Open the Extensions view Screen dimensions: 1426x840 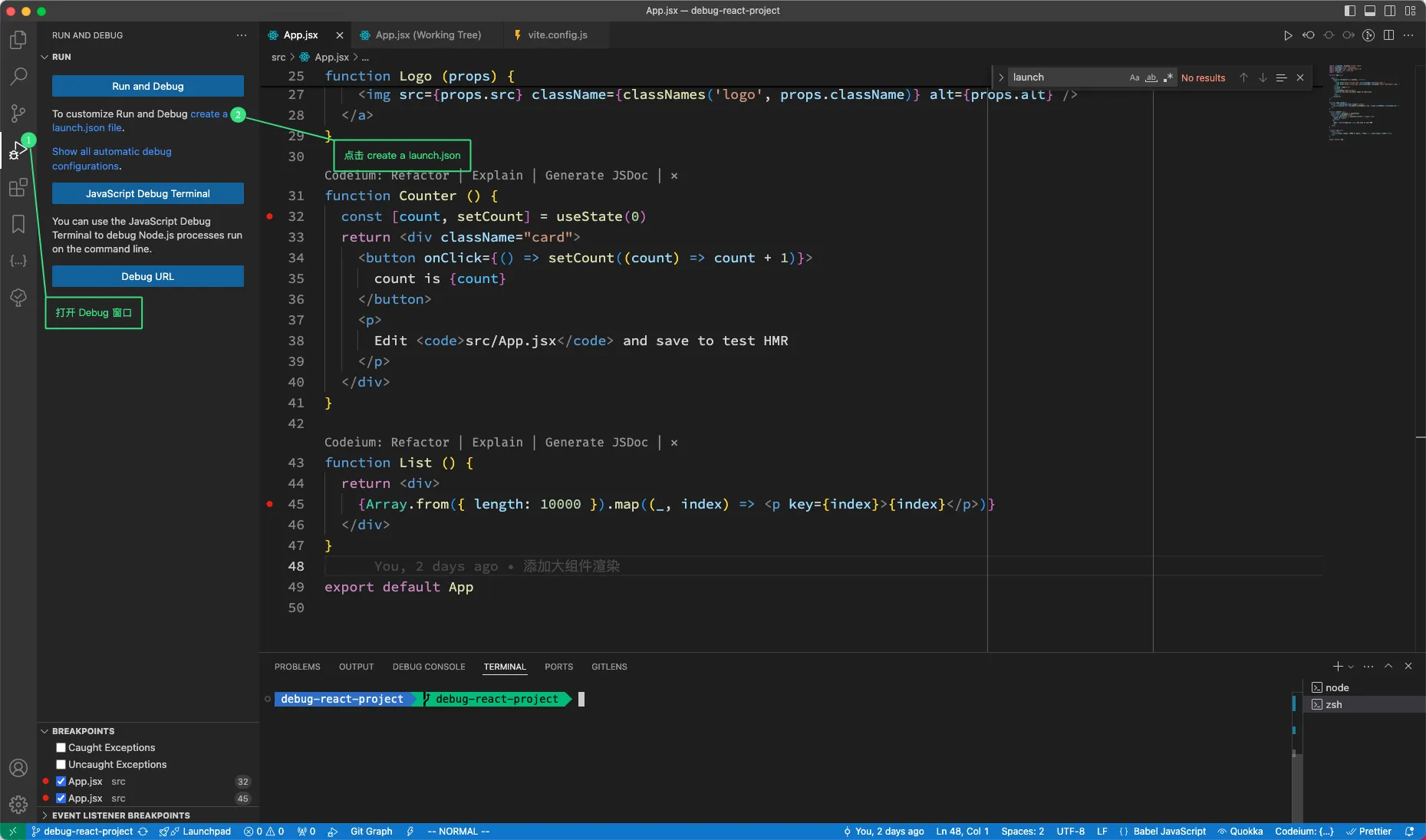pyautogui.click(x=18, y=187)
